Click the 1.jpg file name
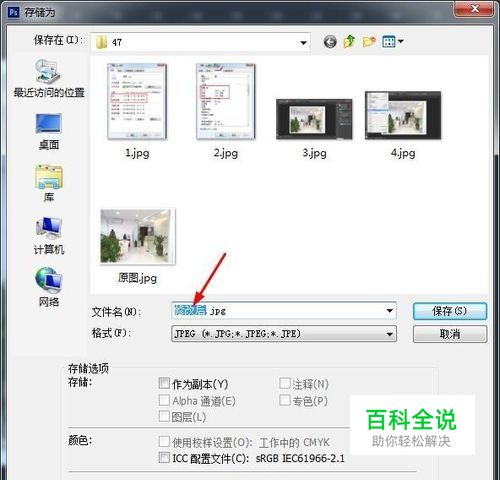Screen dimensions: 500x480 (137, 153)
